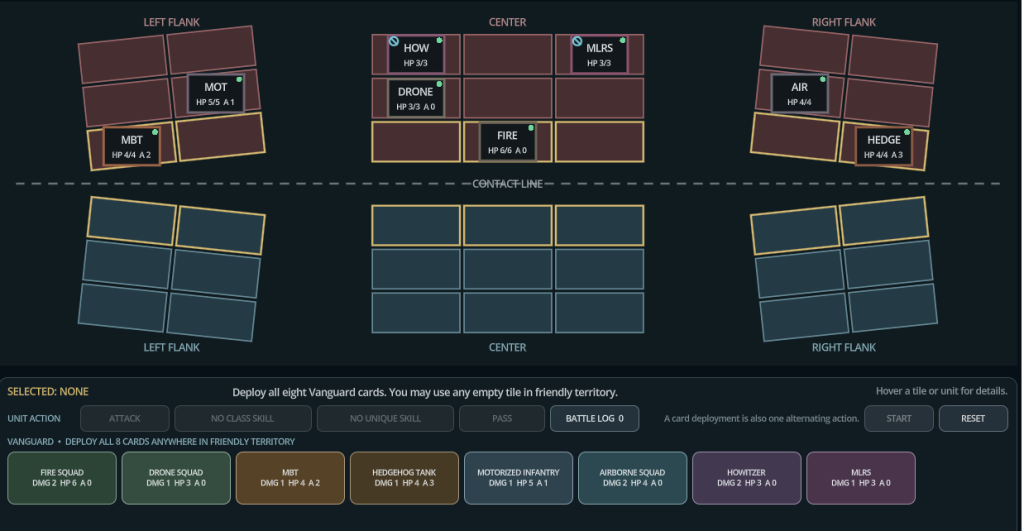The image size is (1024, 531).
Task: Click the blocked icon on HOW unit
Action: point(394,41)
